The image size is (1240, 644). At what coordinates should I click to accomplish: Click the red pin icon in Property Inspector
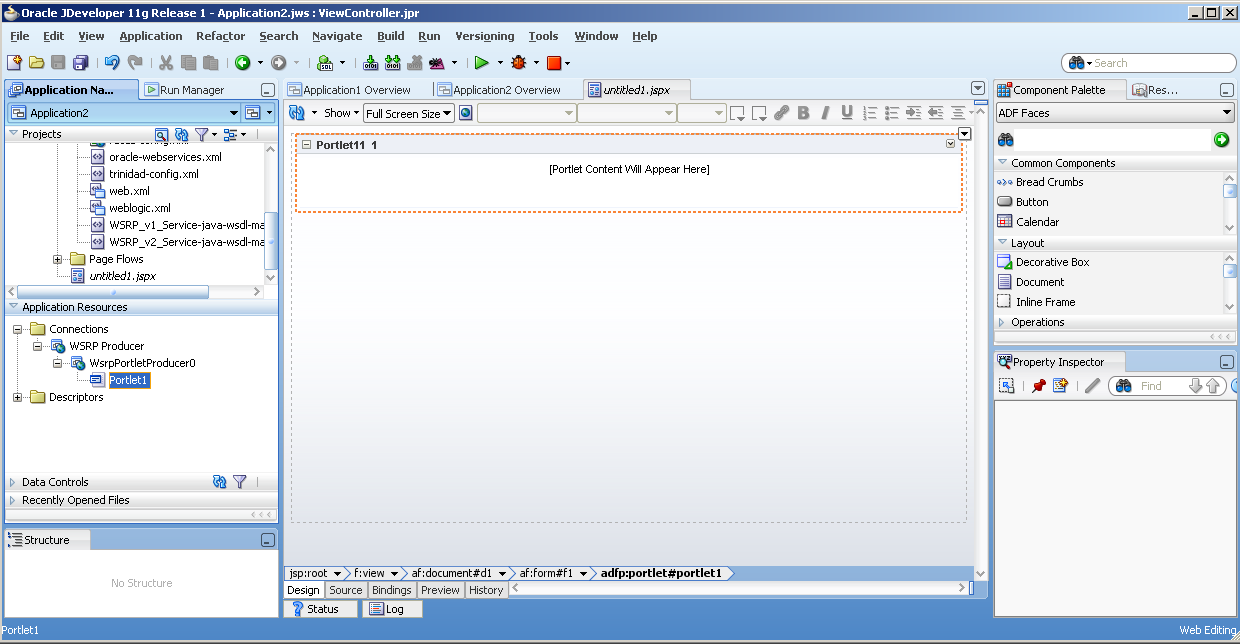tap(1038, 386)
